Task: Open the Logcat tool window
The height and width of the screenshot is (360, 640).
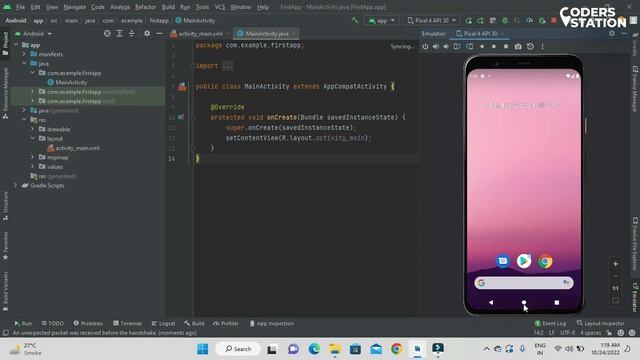Action: pos(163,323)
